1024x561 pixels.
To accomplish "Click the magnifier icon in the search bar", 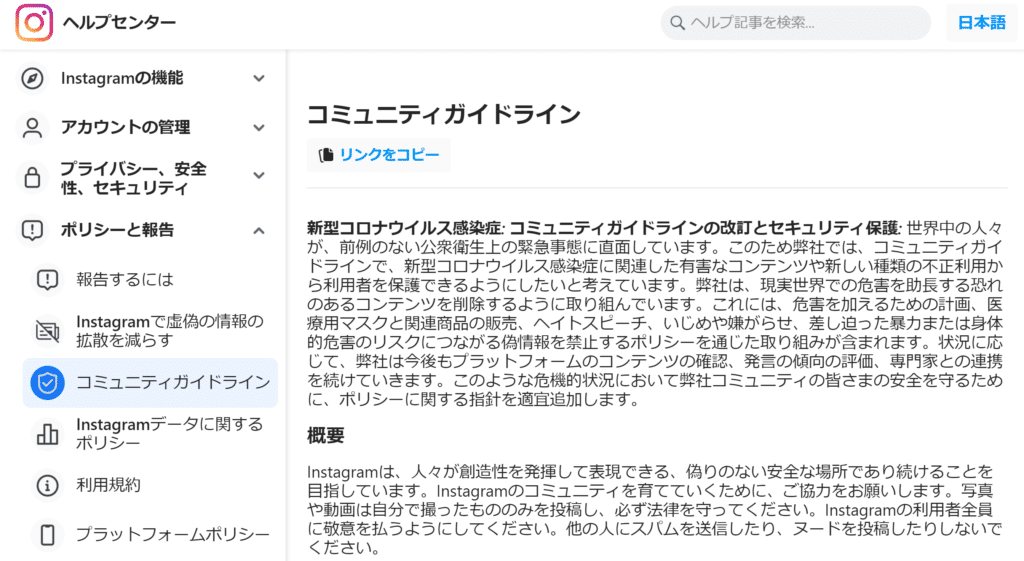I will (677, 24).
